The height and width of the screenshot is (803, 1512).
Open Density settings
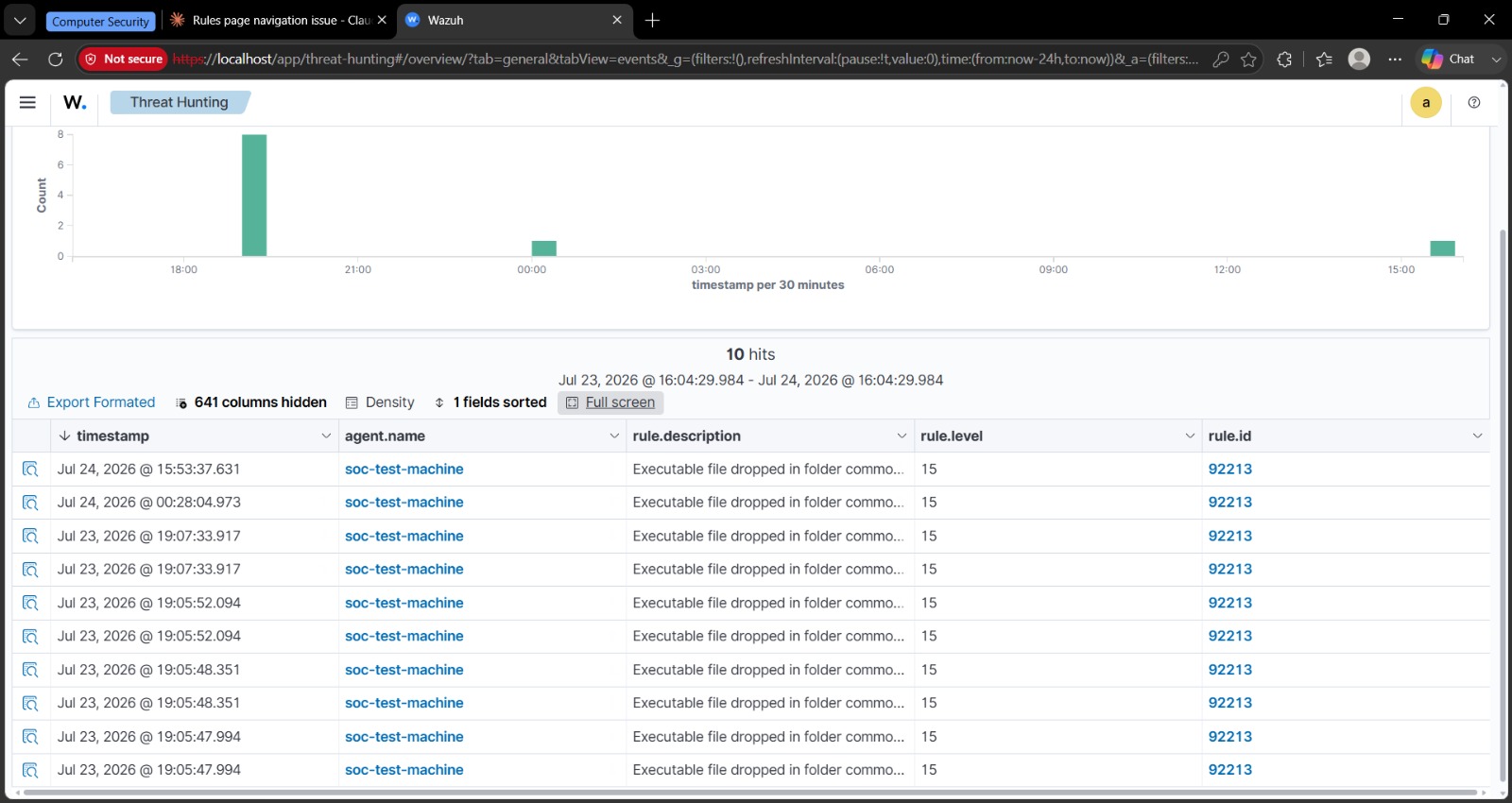(380, 402)
